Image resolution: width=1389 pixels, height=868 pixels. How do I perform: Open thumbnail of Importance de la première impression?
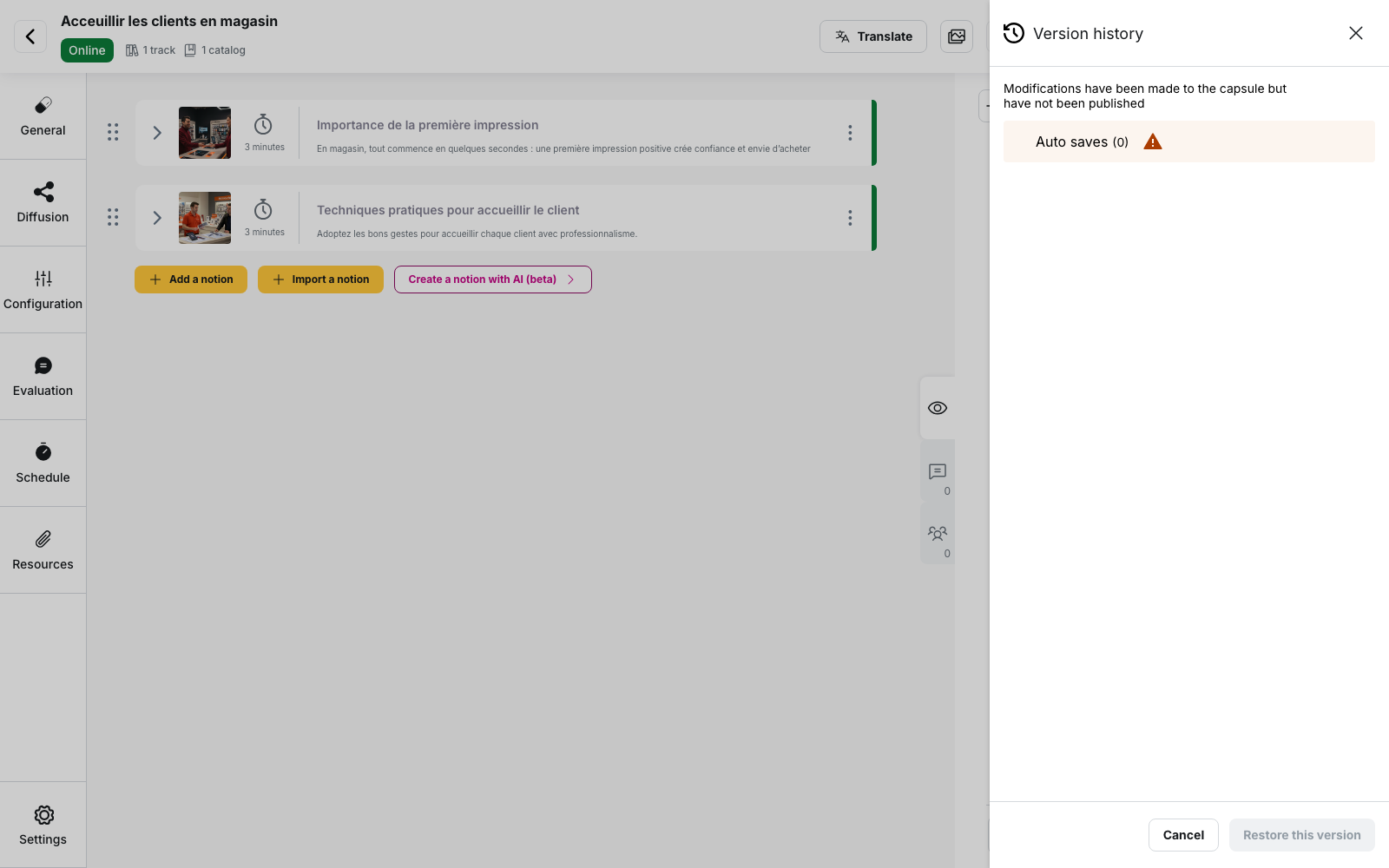coord(205,133)
